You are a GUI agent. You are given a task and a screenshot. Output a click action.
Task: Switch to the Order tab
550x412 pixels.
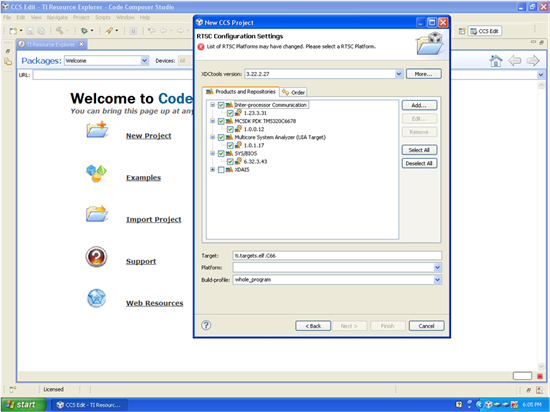click(x=294, y=92)
